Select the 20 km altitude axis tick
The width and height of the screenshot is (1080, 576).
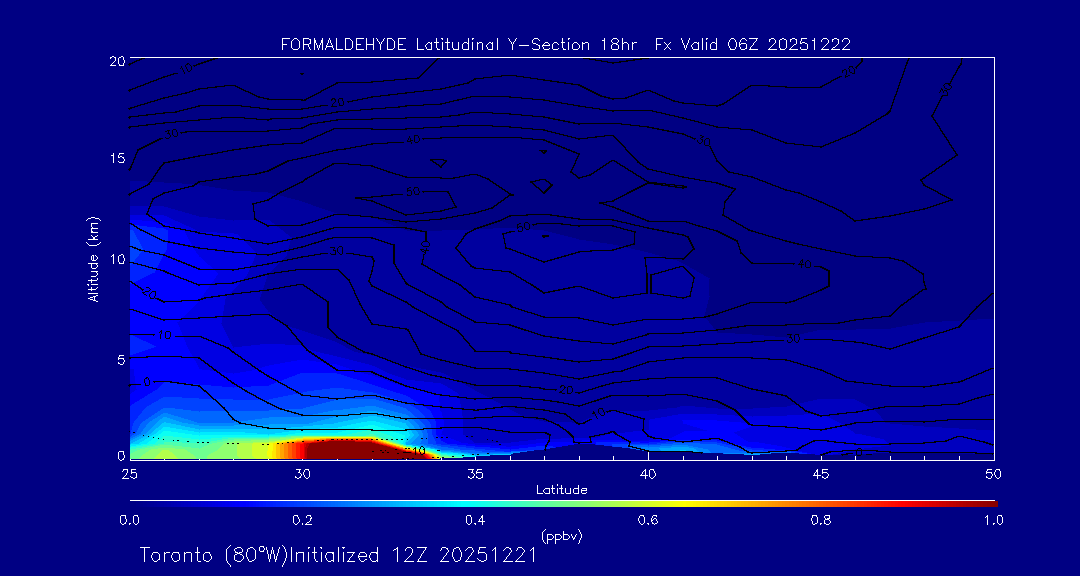pyautogui.click(x=116, y=61)
